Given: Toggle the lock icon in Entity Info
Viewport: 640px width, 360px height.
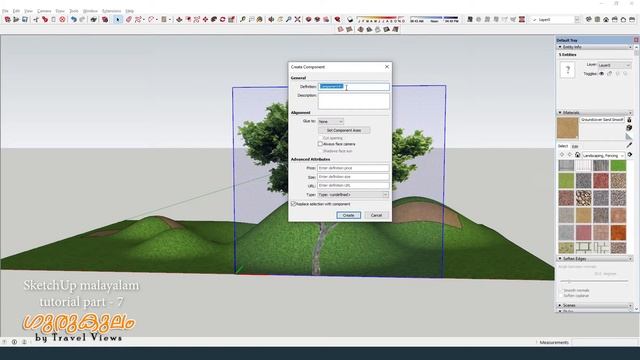Looking at the screenshot, I should coord(609,74).
